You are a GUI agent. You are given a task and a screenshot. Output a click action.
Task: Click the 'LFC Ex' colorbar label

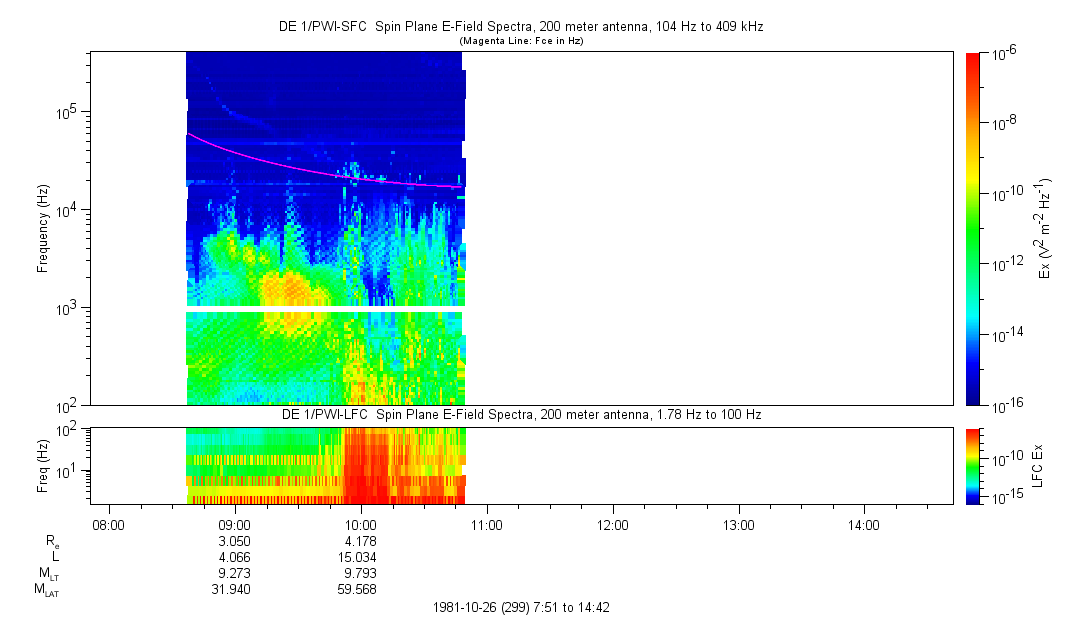tap(1037, 466)
